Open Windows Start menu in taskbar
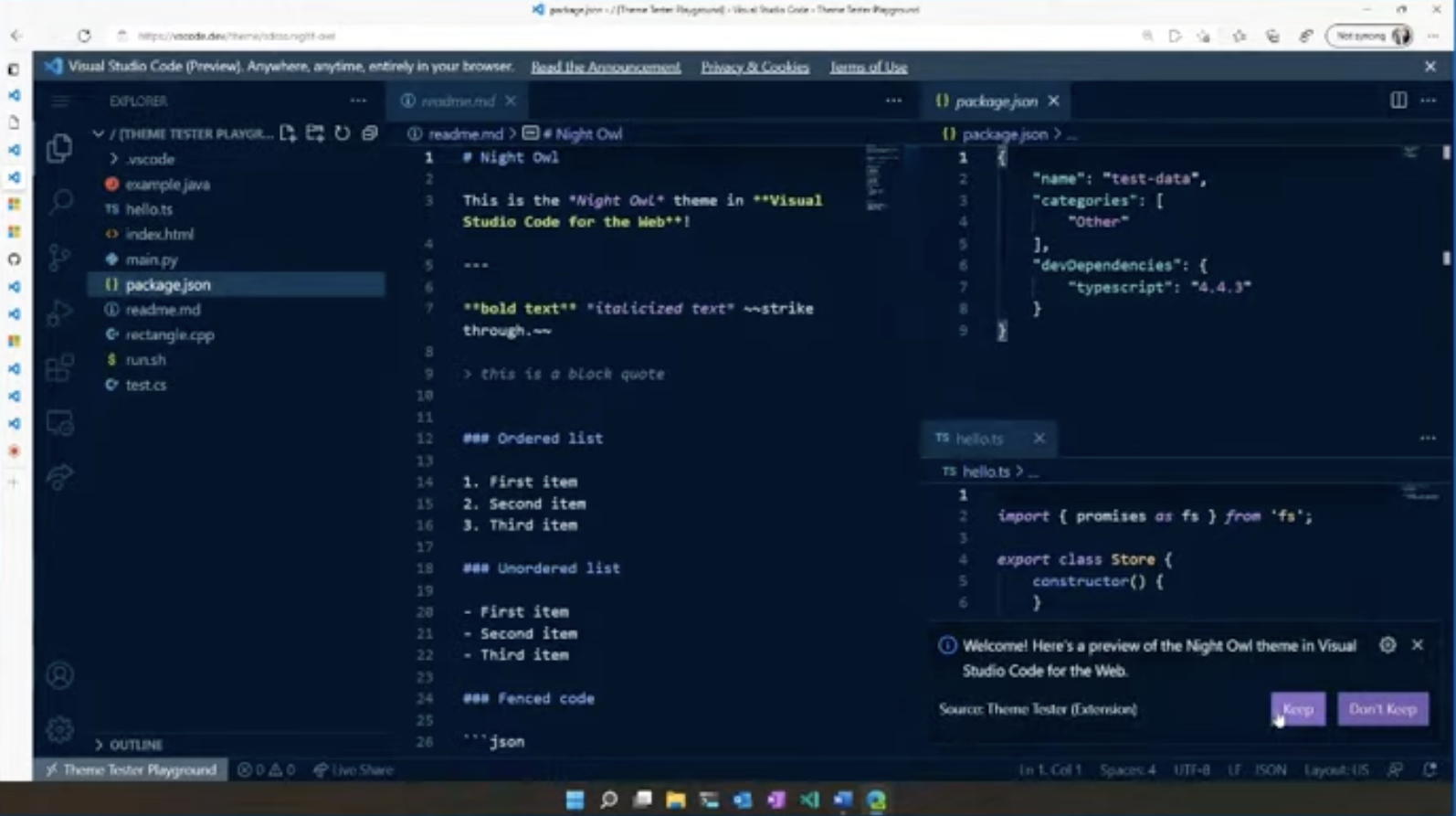 pos(575,800)
